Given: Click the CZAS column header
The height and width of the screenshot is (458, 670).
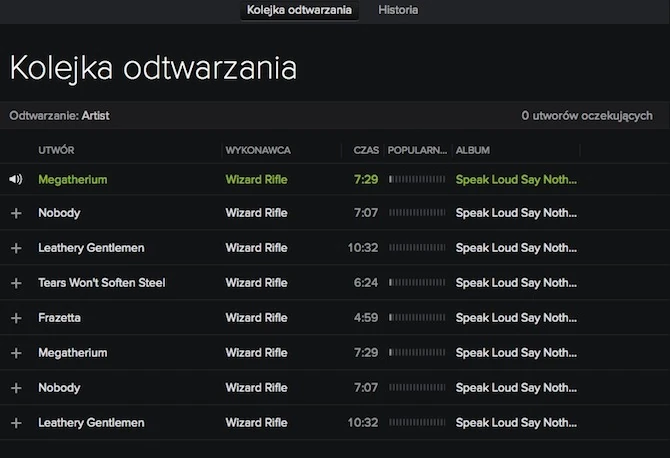Looking at the screenshot, I should tap(366, 150).
